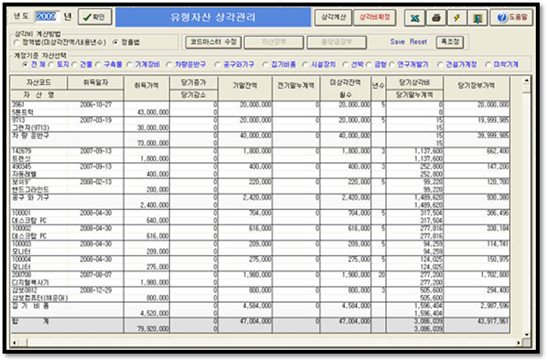This screenshot has height=362, width=548.
Task: Click the printer icon
Action: click(436, 17)
